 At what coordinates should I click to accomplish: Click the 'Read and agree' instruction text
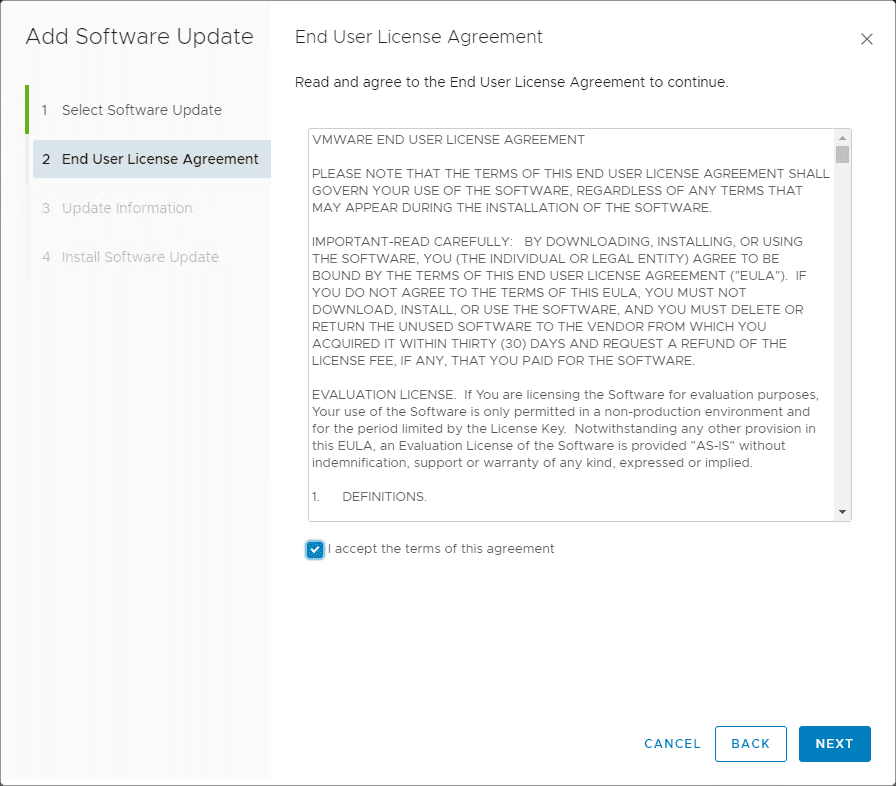click(x=511, y=82)
